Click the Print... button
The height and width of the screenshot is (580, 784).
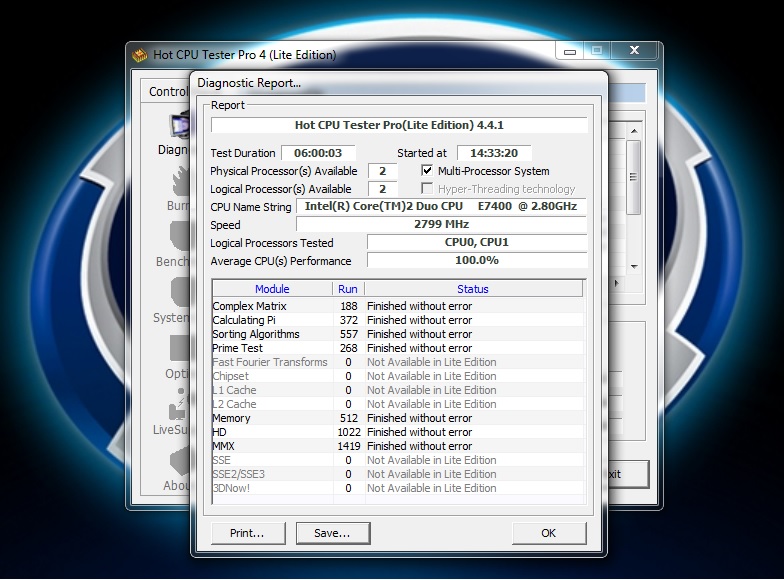click(x=248, y=533)
